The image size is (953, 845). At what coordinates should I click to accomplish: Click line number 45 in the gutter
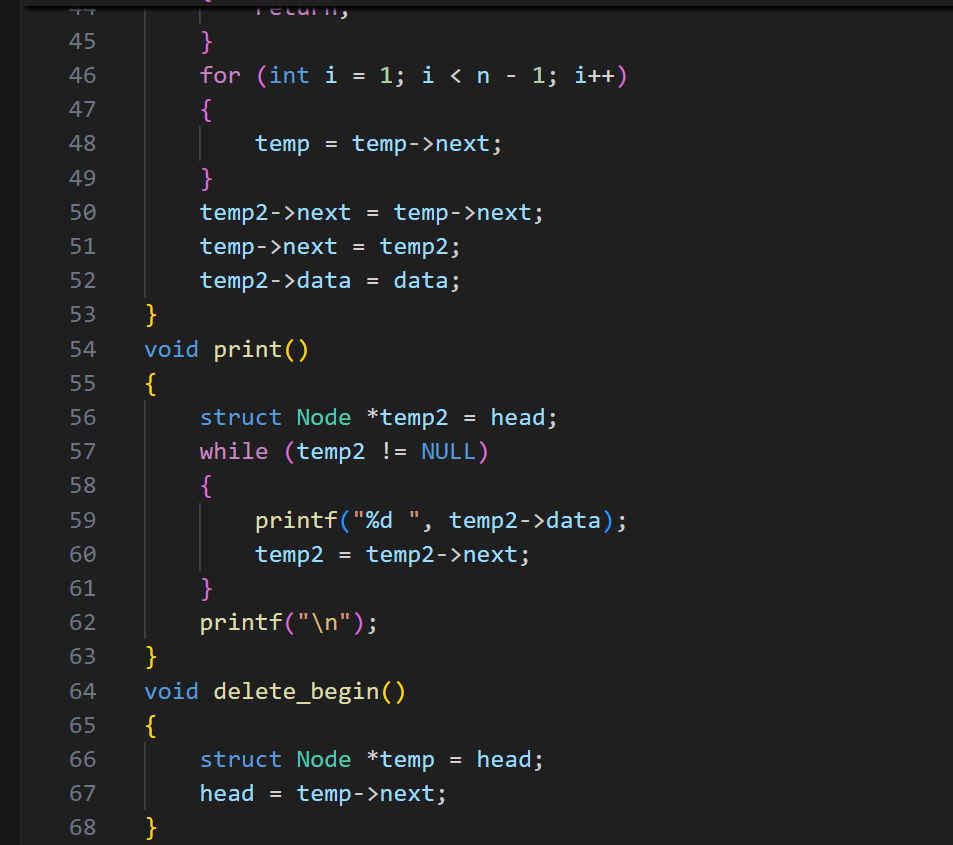pos(82,41)
